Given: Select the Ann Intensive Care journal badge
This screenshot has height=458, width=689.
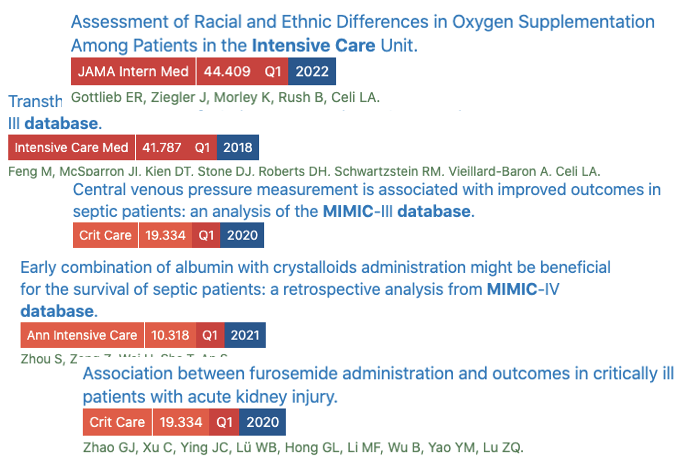Looking at the screenshot, I should pos(83,335).
